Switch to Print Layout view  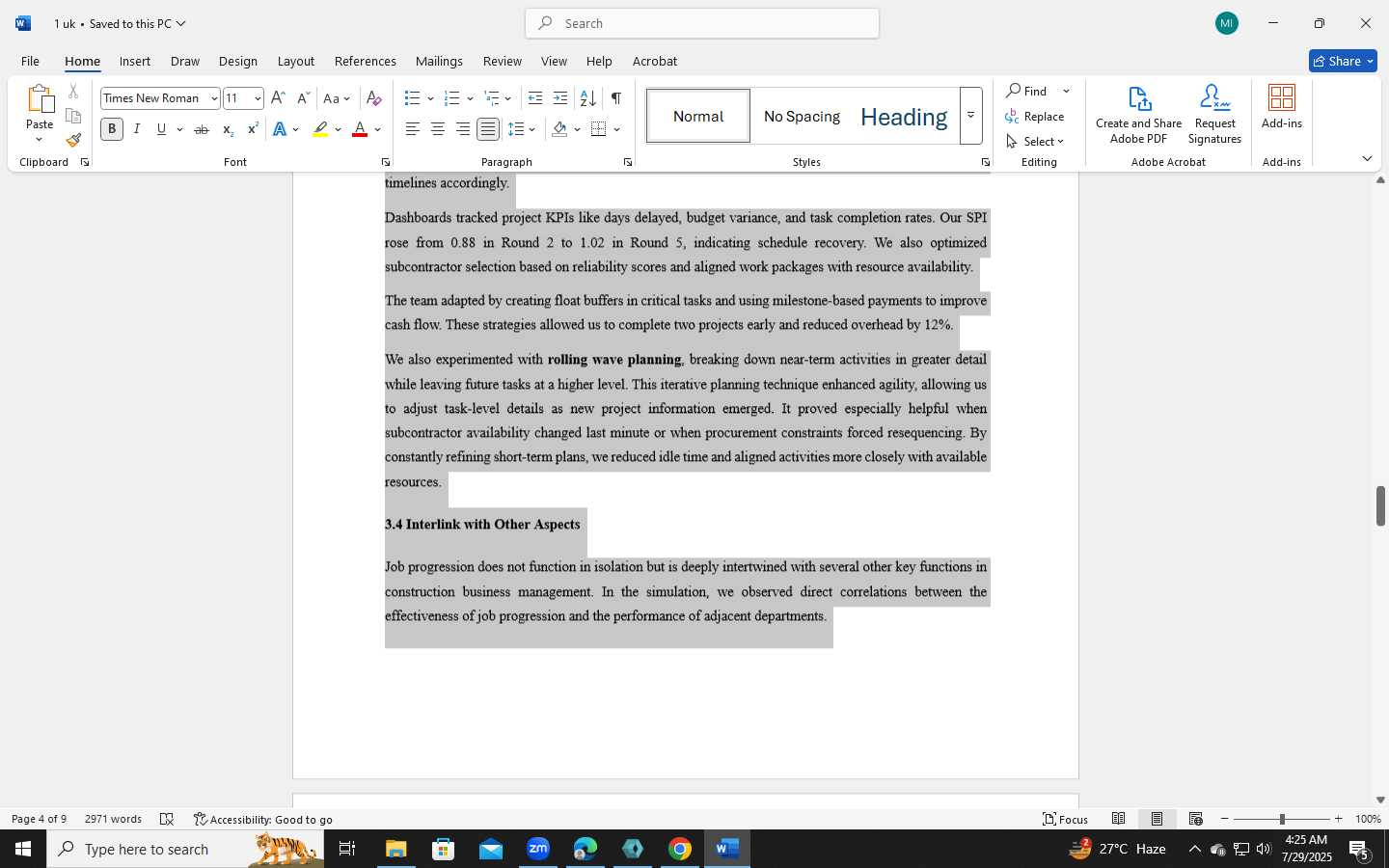1157,819
